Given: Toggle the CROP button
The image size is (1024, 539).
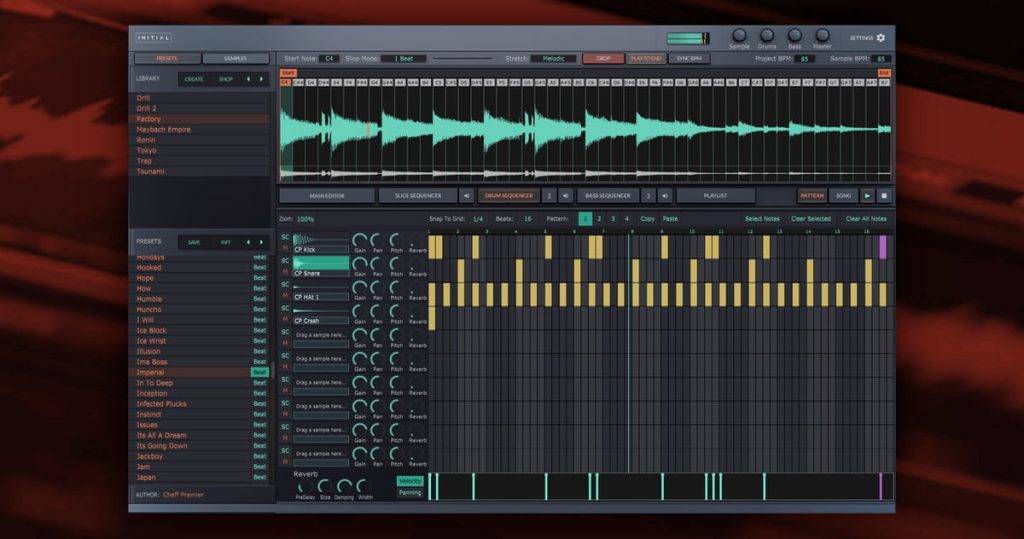Looking at the screenshot, I should coord(603,59).
